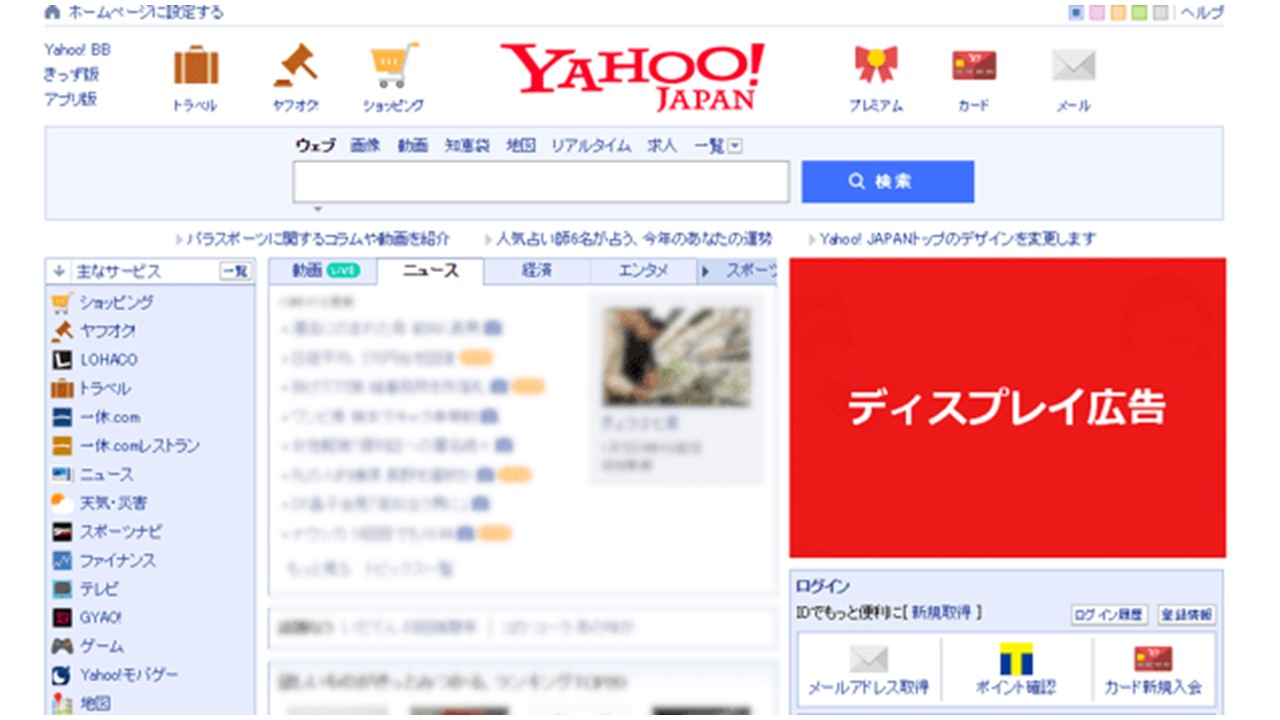Viewport: 1280px width, 720px height.
Task: Switch to the エンタメ tab
Action: click(643, 271)
